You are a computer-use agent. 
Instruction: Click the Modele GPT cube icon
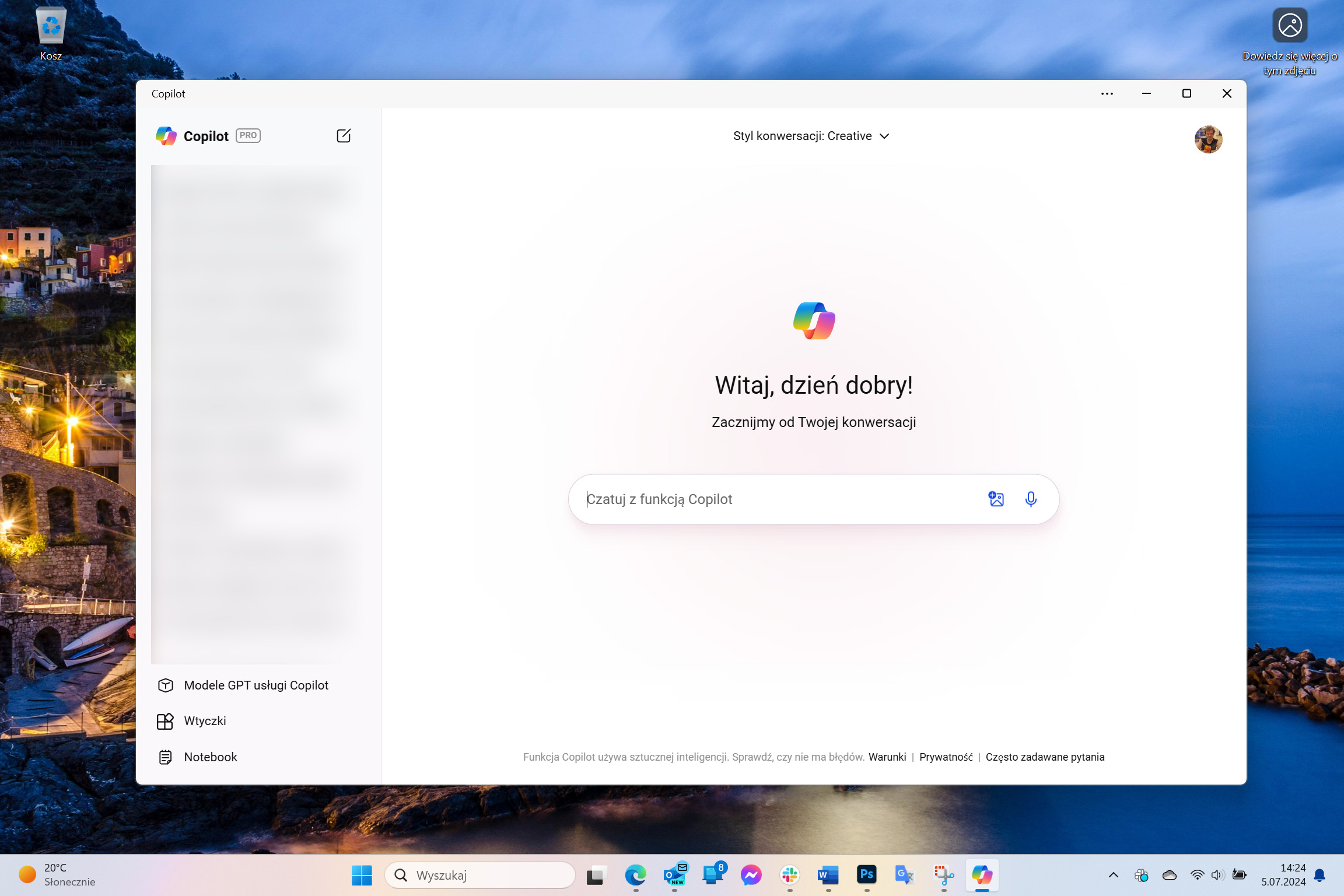coord(166,685)
